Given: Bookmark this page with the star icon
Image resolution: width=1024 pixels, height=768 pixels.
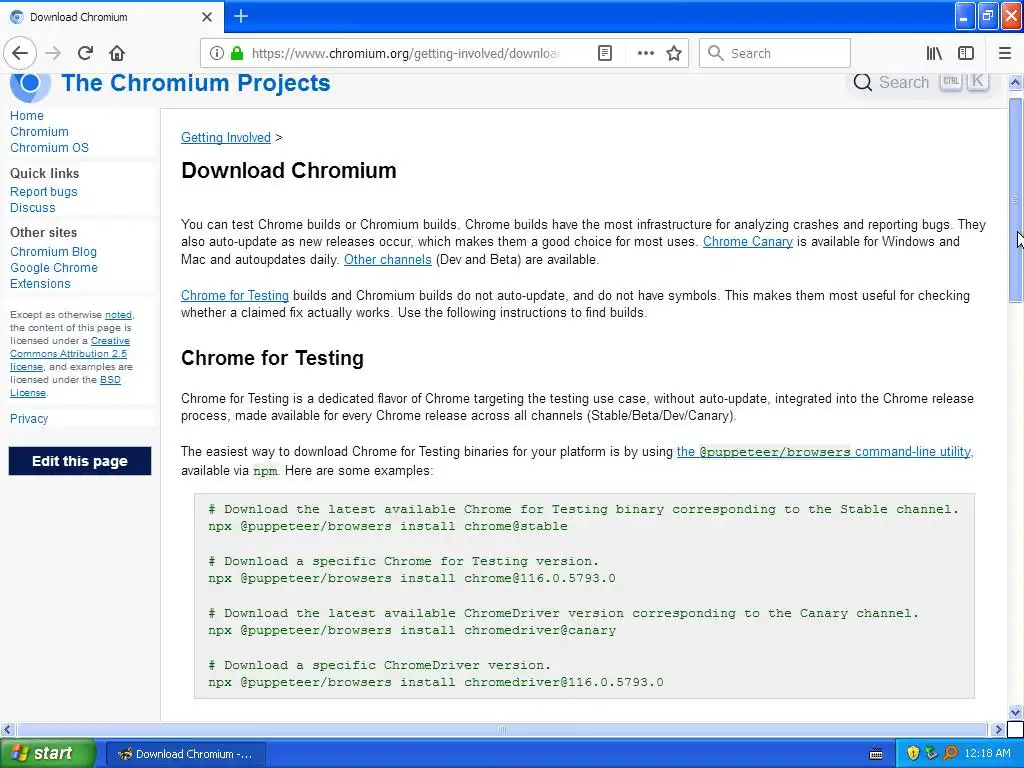Looking at the screenshot, I should [674, 54].
